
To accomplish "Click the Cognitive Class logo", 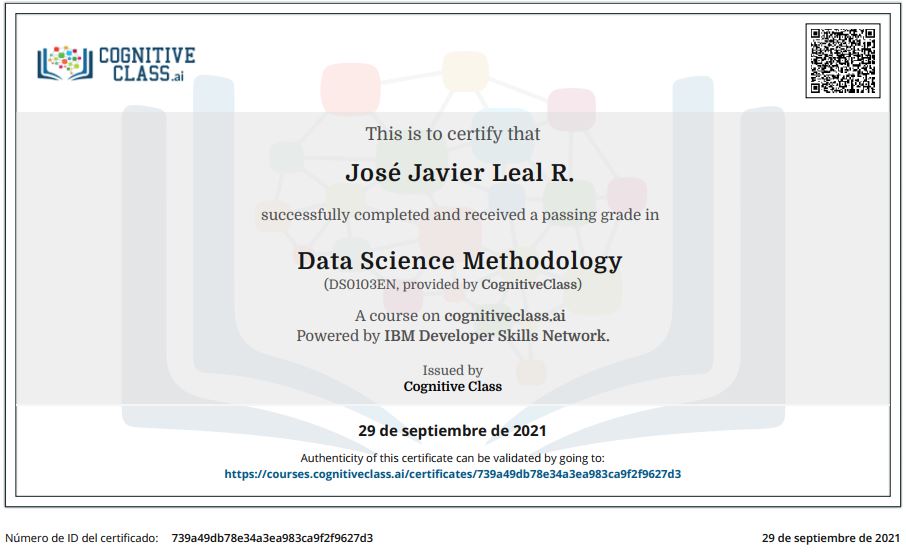I will tap(116, 63).
